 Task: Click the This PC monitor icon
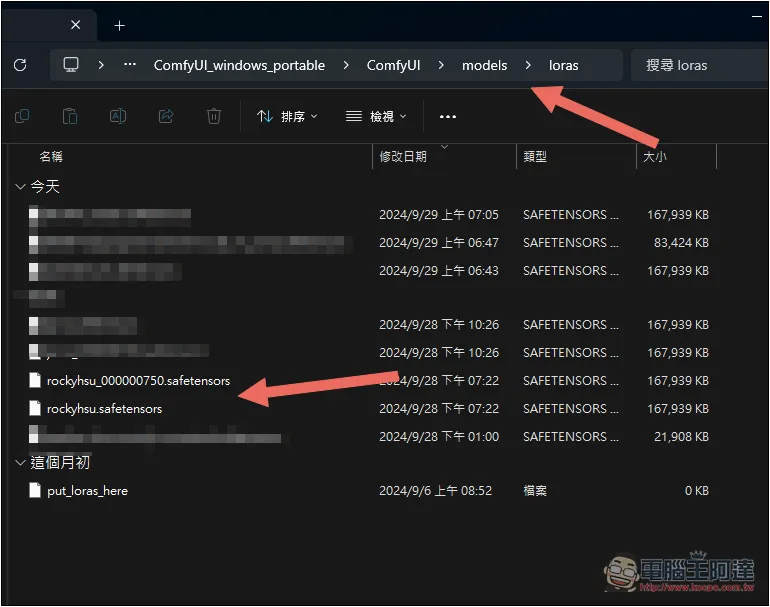[x=71, y=65]
